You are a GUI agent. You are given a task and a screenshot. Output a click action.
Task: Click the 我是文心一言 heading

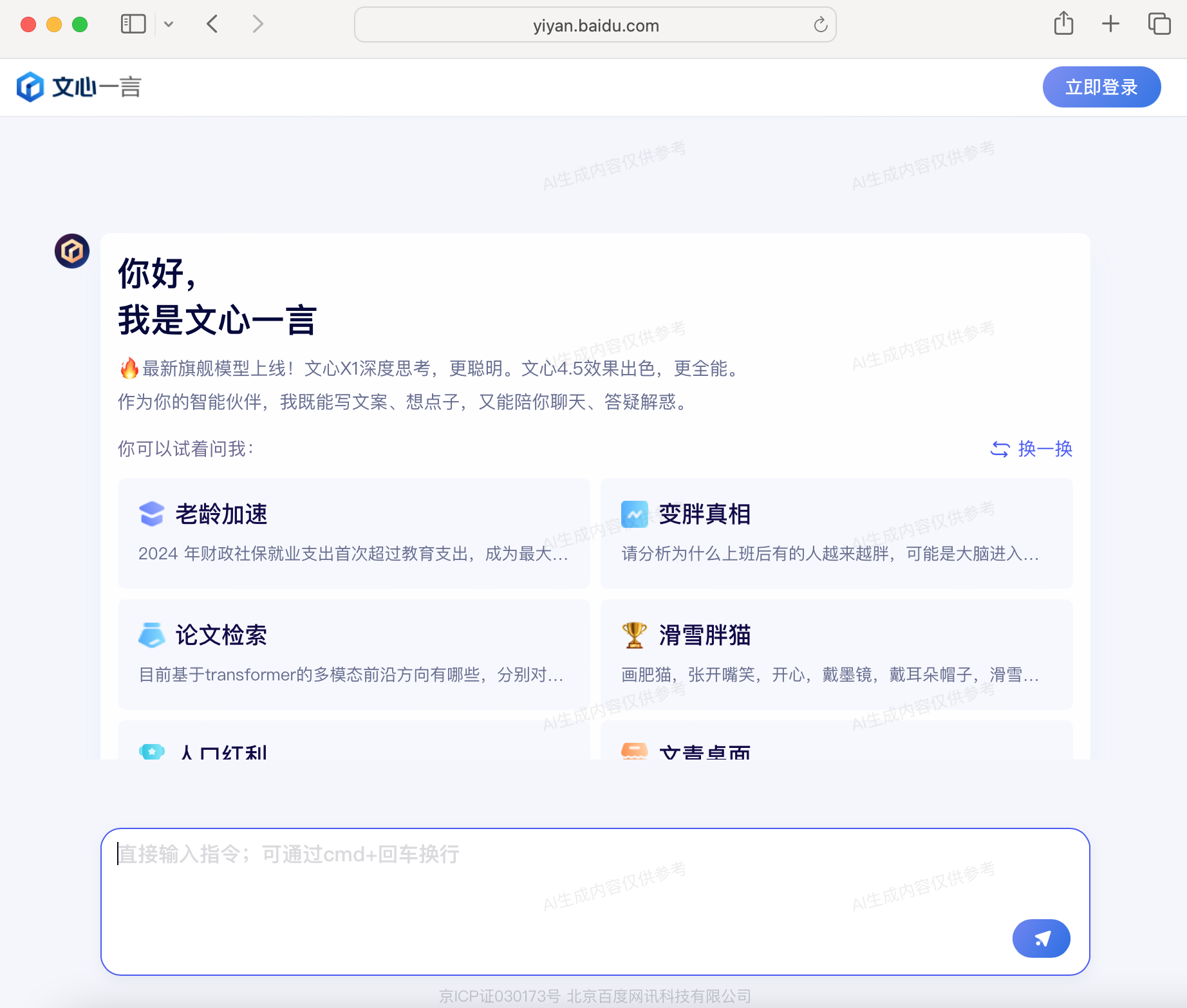[x=217, y=320]
